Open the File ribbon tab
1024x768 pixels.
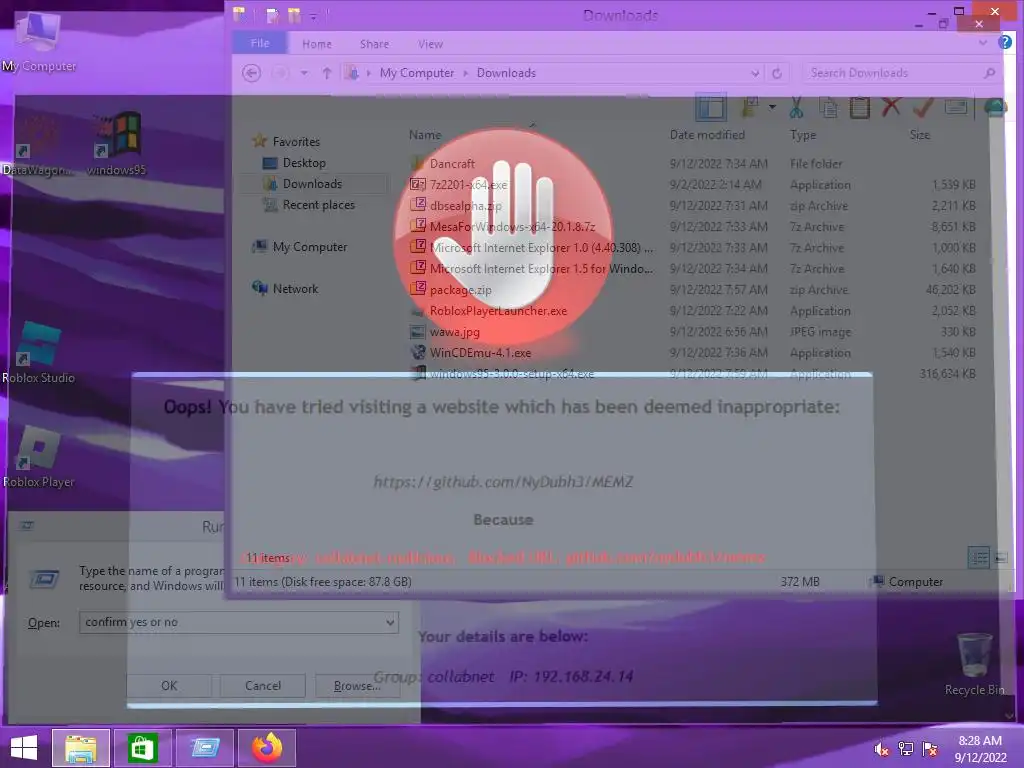(x=260, y=43)
